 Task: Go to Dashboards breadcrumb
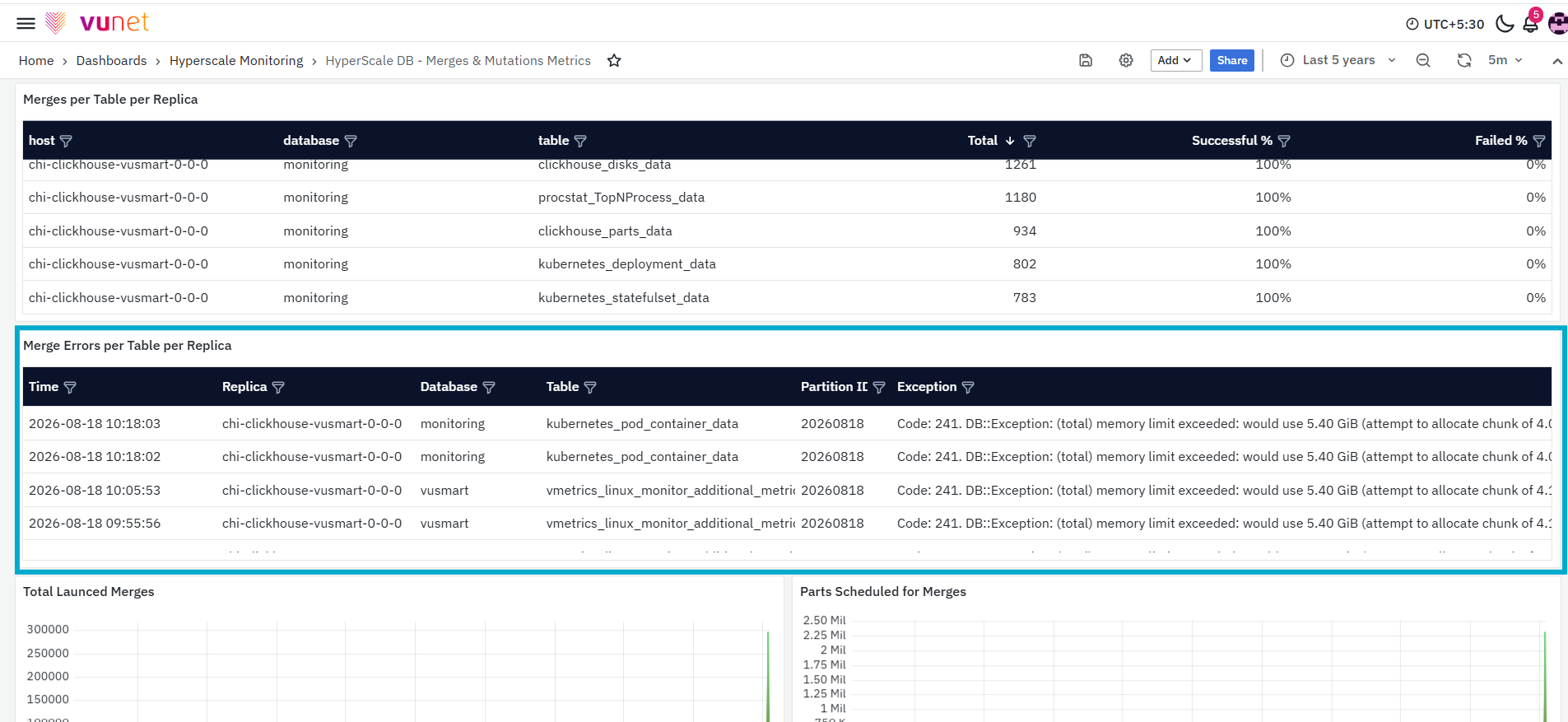(x=111, y=60)
